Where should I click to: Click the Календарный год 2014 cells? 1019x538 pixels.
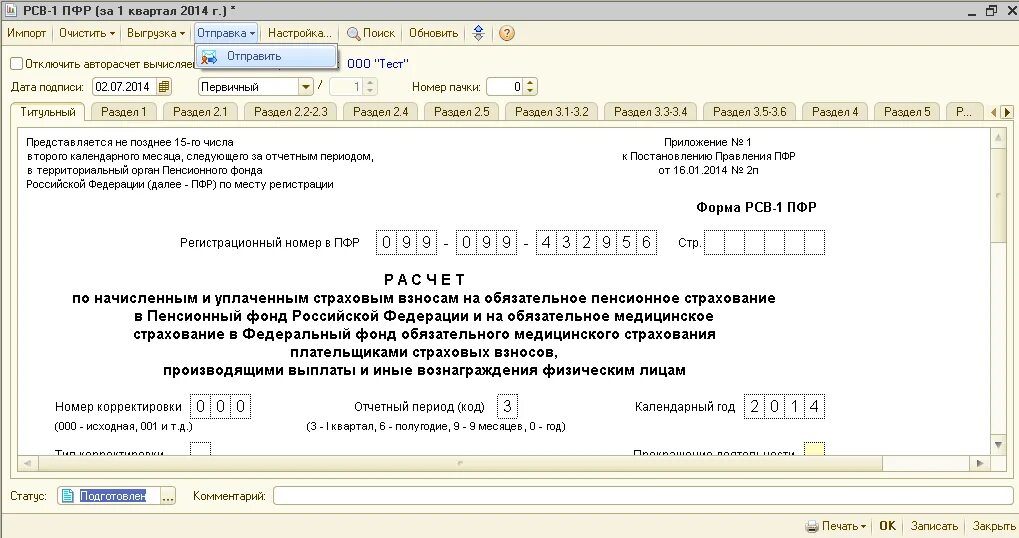(784, 407)
